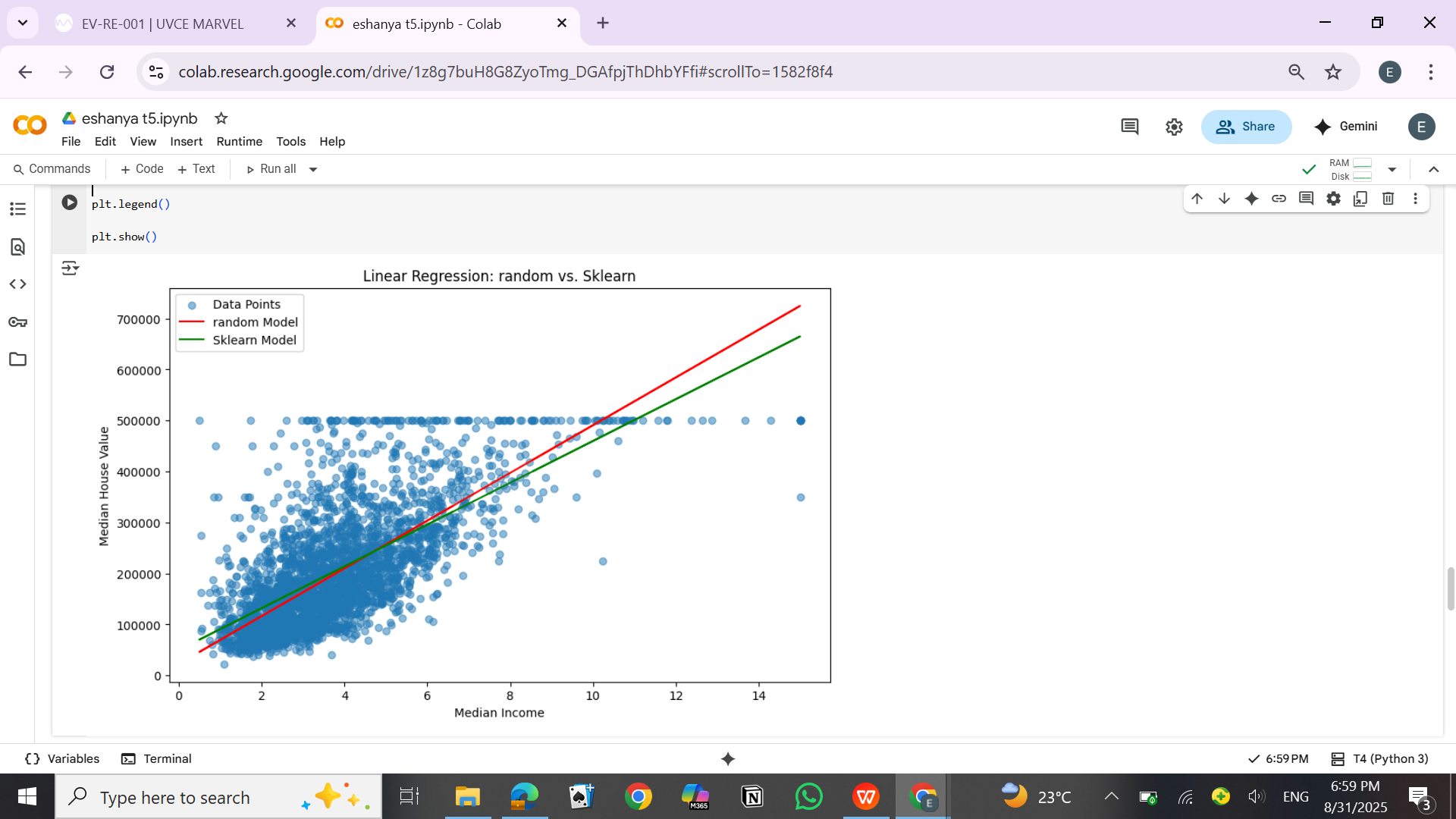
Task: Toggle the cell output view icon
Action: tap(70, 268)
